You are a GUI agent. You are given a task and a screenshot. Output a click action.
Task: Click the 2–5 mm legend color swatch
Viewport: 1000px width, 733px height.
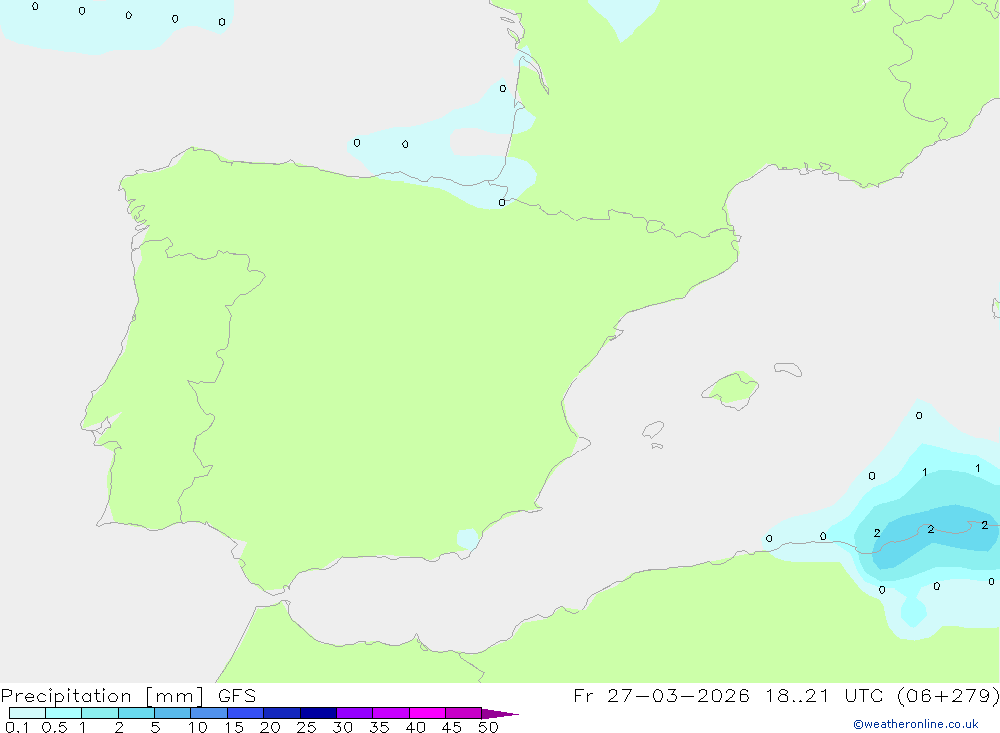coord(136,713)
